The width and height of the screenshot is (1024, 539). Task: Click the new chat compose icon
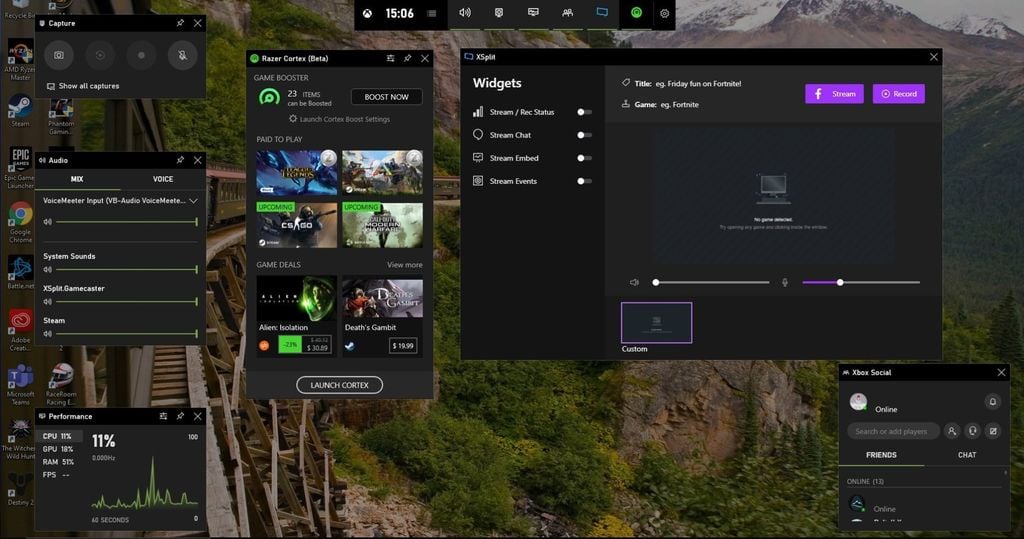pyautogui.click(x=993, y=431)
